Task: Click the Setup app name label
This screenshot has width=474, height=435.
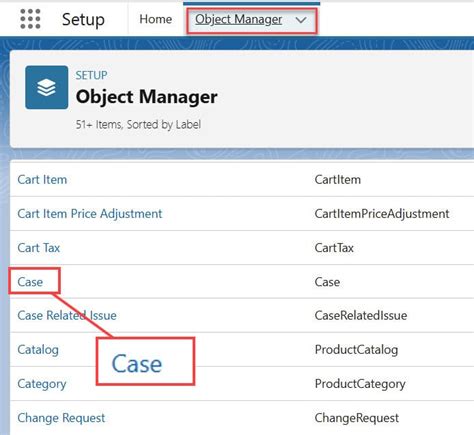Action: tap(83, 19)
